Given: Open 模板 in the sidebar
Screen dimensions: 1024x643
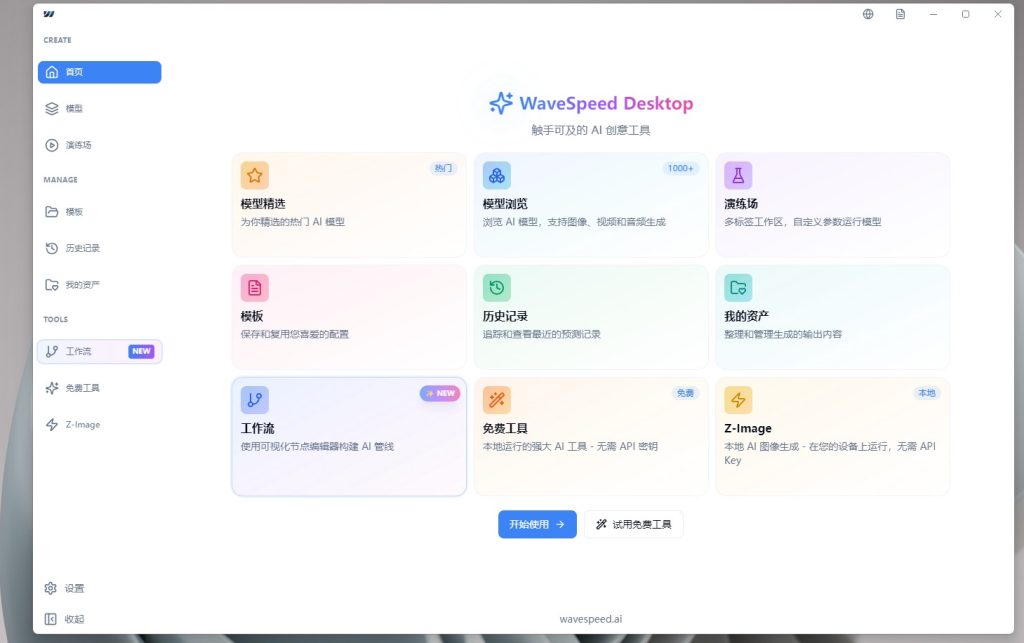Looking at the screenshot, I should (x=99, y=212).
